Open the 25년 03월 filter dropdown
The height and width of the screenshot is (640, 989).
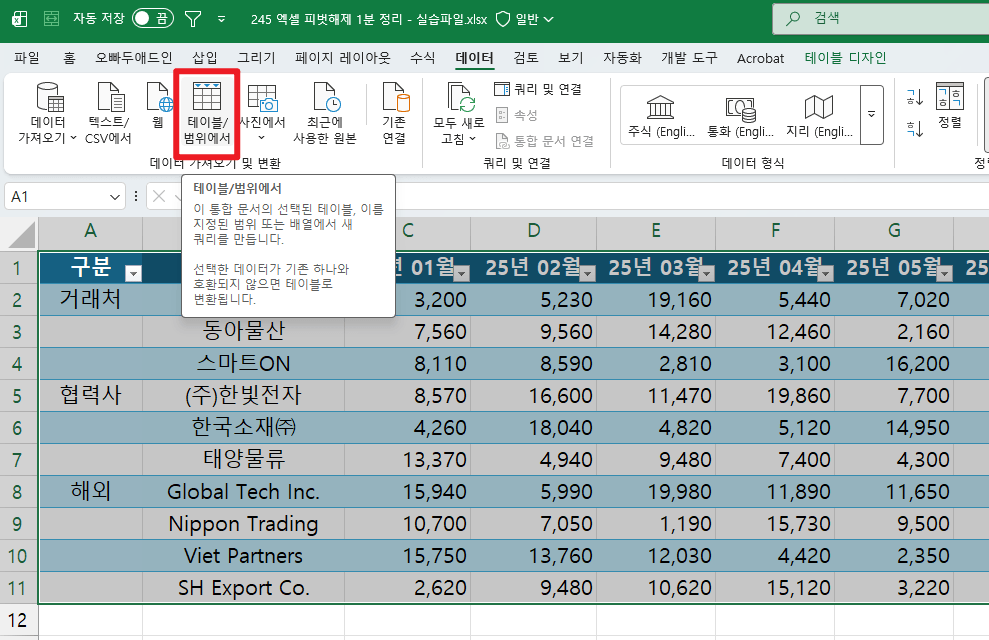point(707,273)
